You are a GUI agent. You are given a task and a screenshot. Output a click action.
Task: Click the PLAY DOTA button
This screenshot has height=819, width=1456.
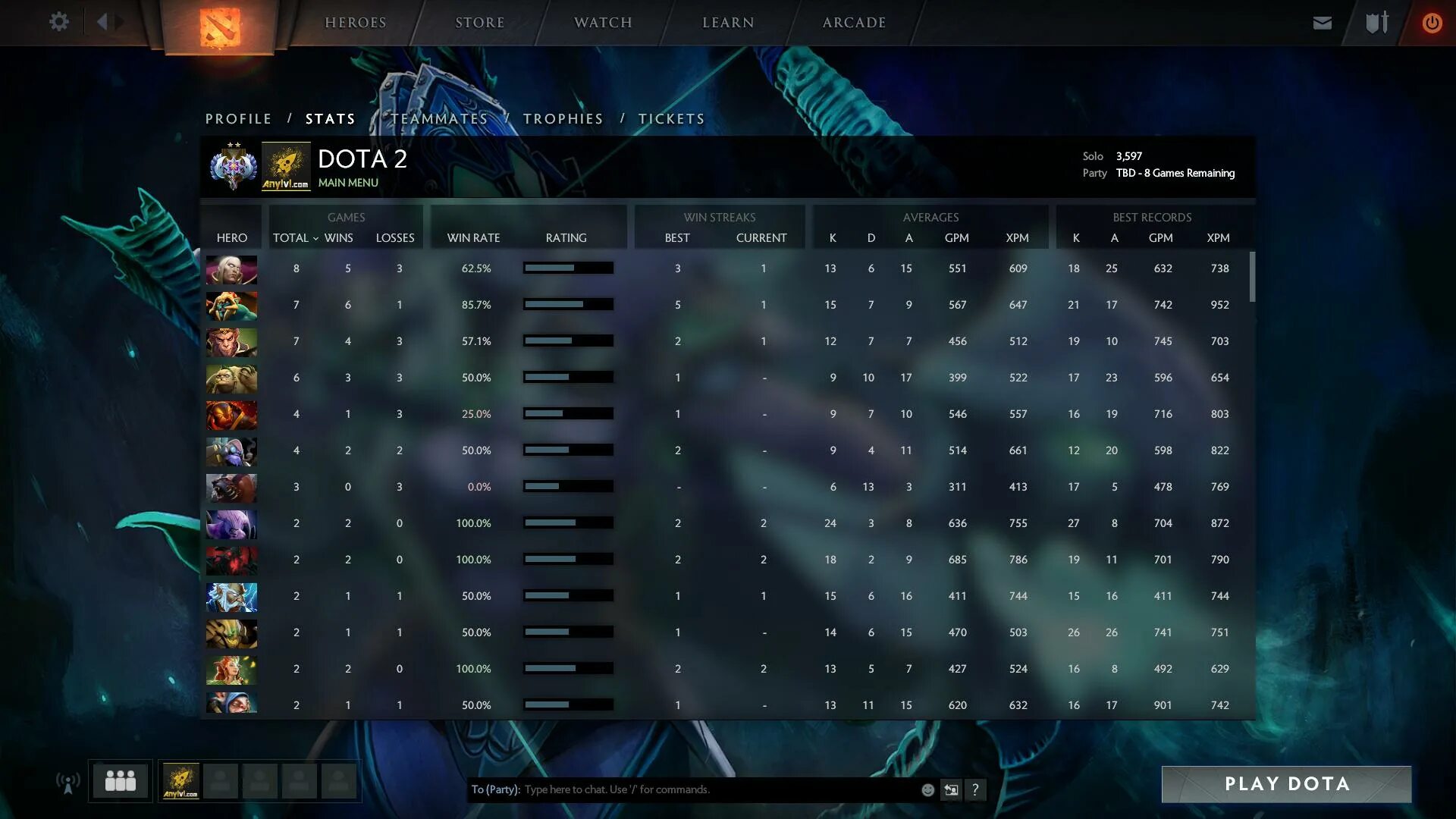coord(1287,783)
